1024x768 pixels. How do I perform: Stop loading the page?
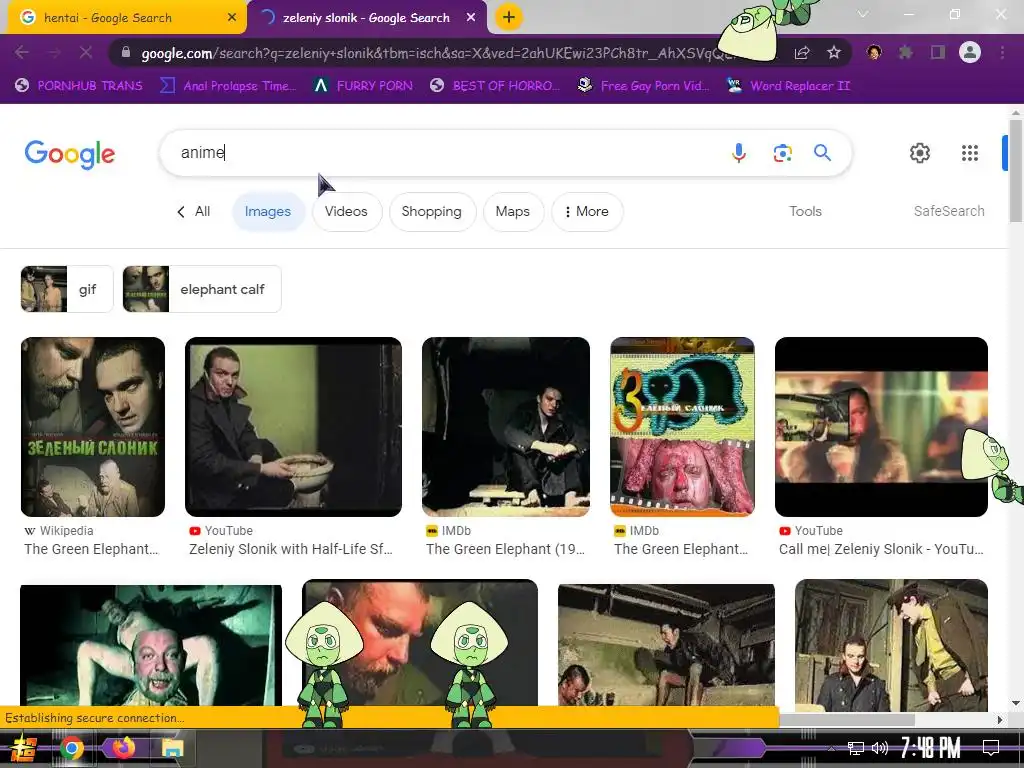coord(86,52)
